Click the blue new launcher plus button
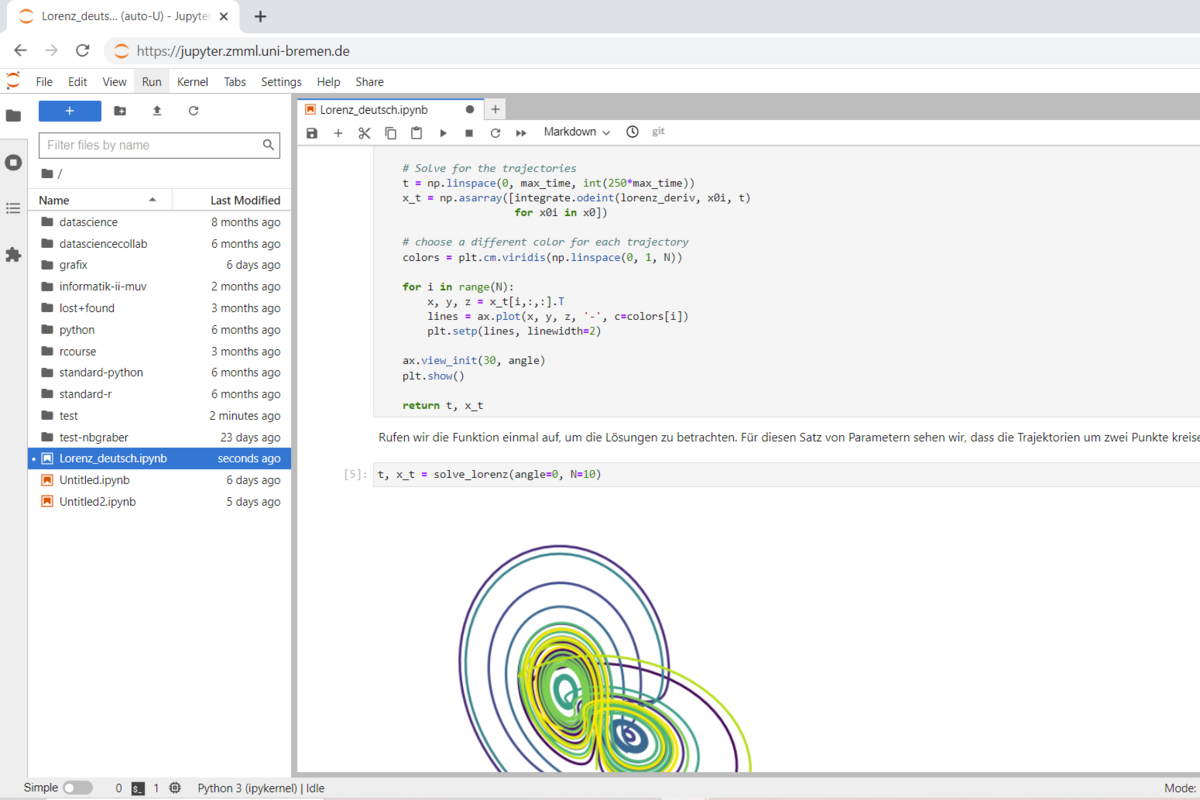The width and height of the screenshot is (1200, 800). (x=70, y=111)
